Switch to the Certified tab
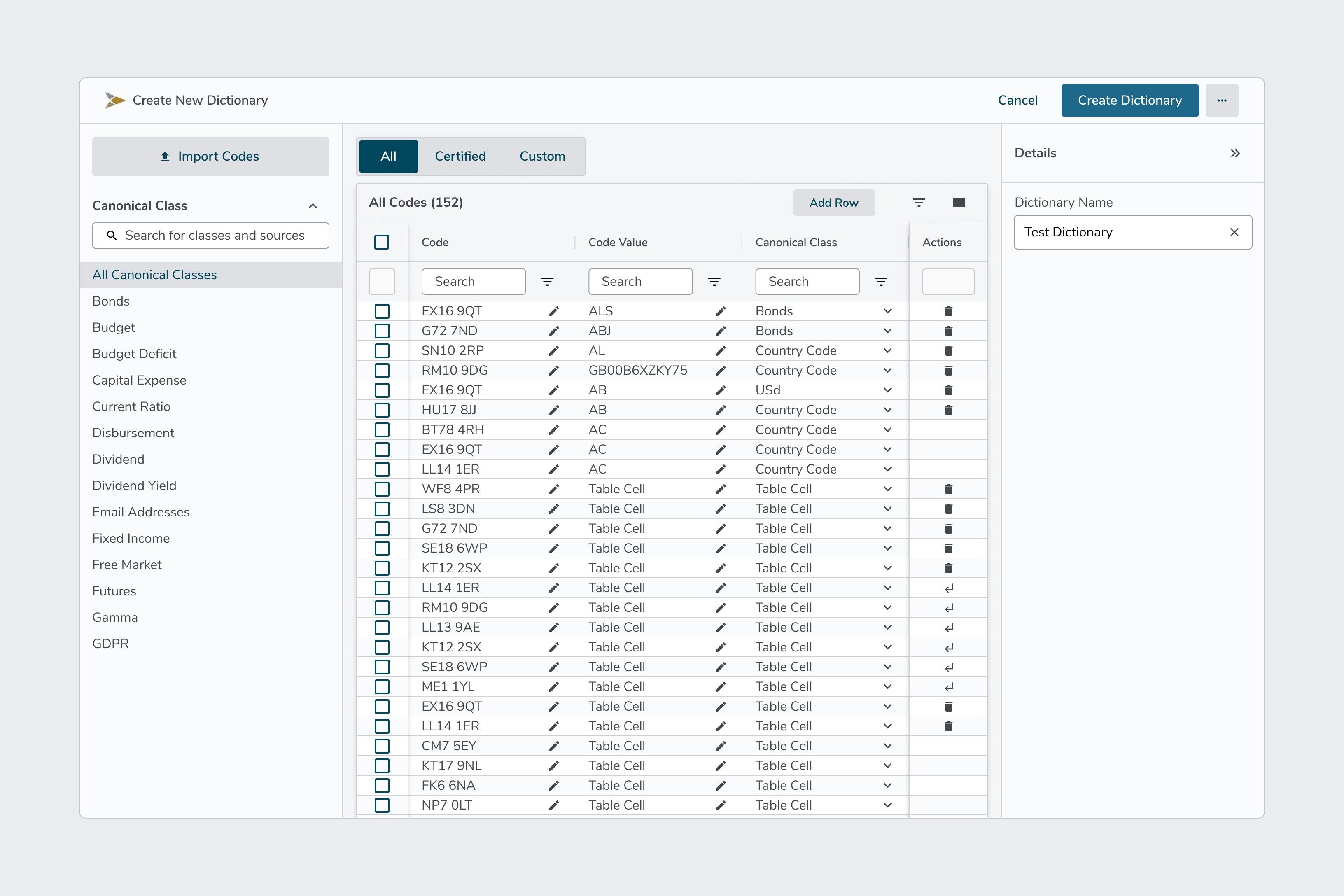1344x896 pixels. click(x=460, y=156)
